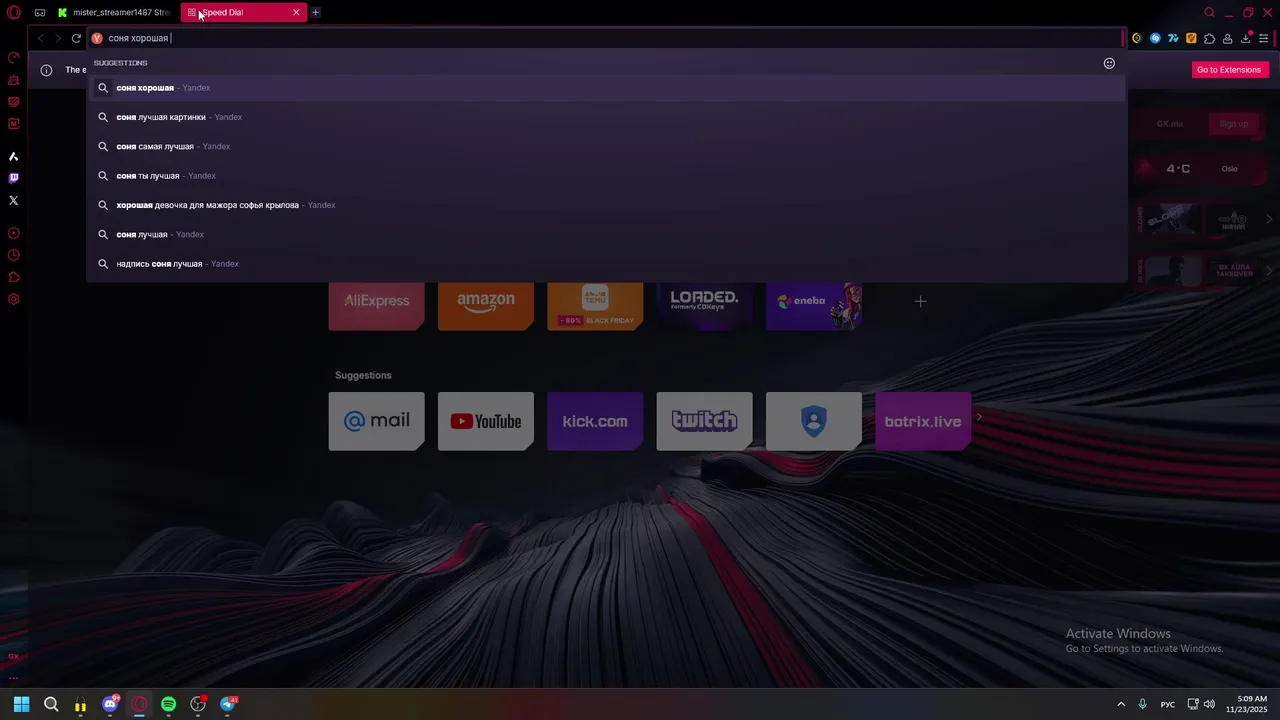
Task: Click the Go to Extensions button
Action: click(x=1229, y=70)
